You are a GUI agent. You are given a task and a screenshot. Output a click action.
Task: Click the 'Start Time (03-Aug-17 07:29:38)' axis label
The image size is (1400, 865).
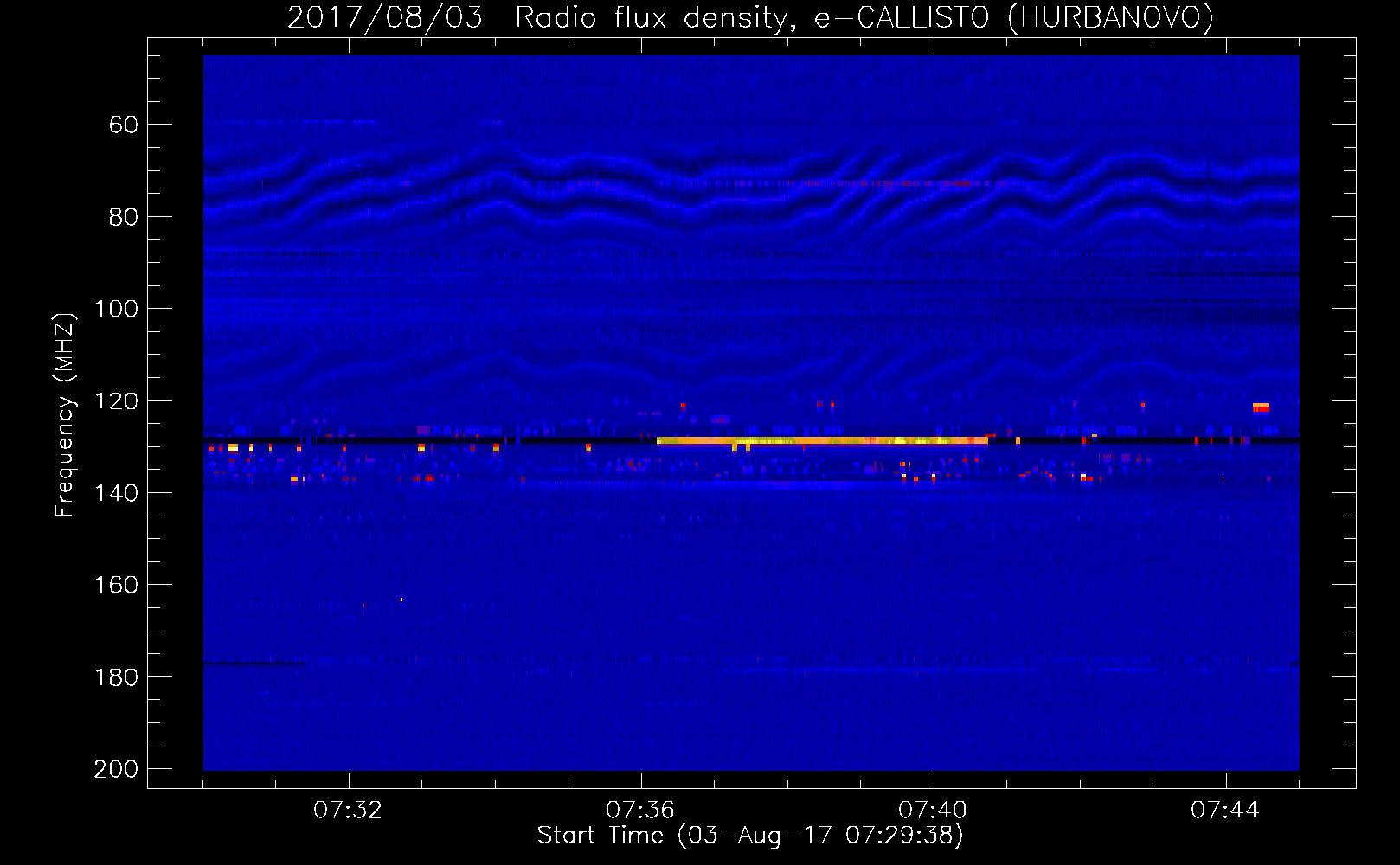750,836
